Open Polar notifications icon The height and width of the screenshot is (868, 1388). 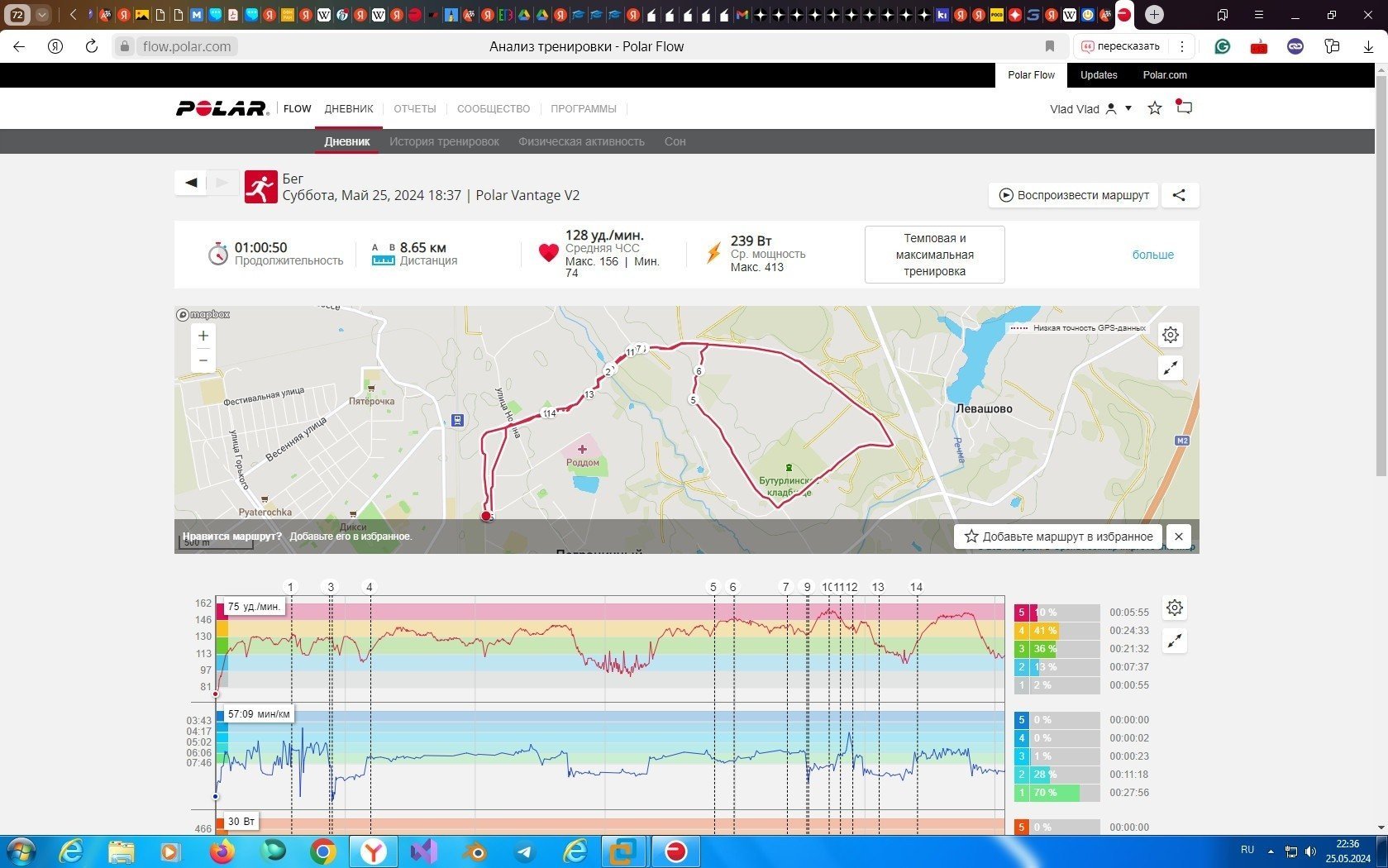pyautogui.click(x=1184, y=107)
